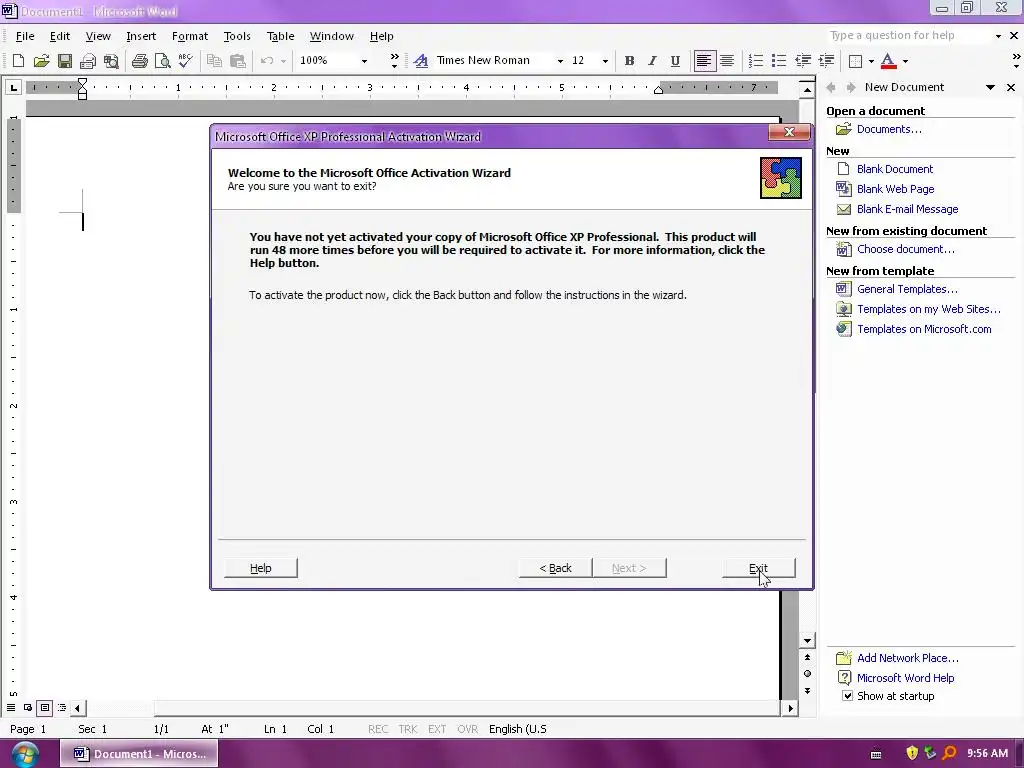The width and height of the screenshot is (1024, 768).
Task: Open the Blank Web Page link
Action: (x=895, y=189)
